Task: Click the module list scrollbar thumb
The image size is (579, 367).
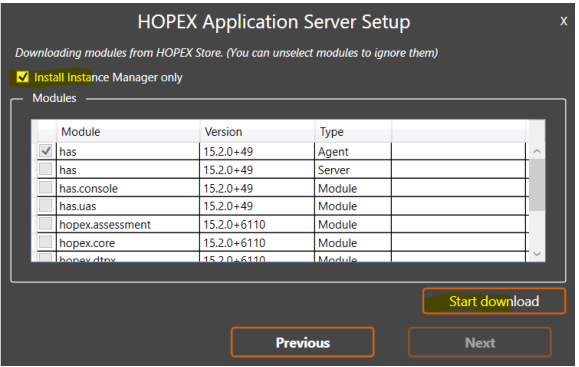Action: [537, 185]
